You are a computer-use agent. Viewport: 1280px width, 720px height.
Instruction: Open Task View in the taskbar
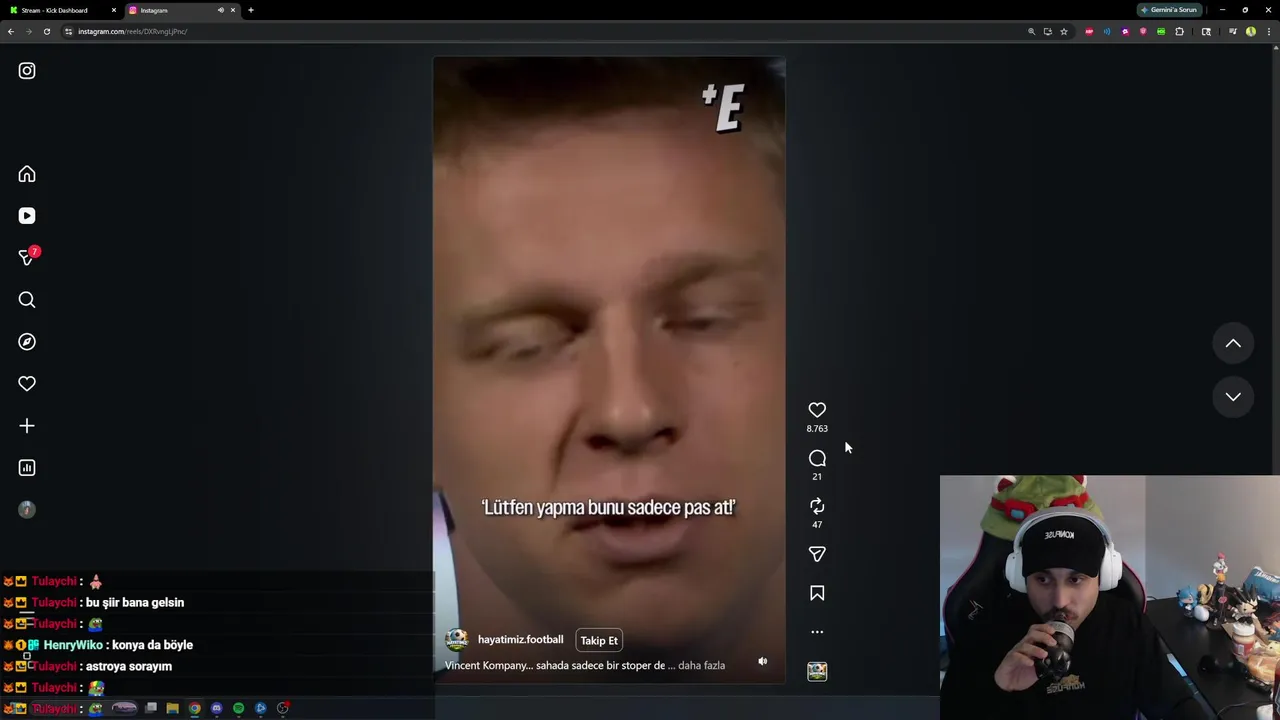tap(151, 707)
